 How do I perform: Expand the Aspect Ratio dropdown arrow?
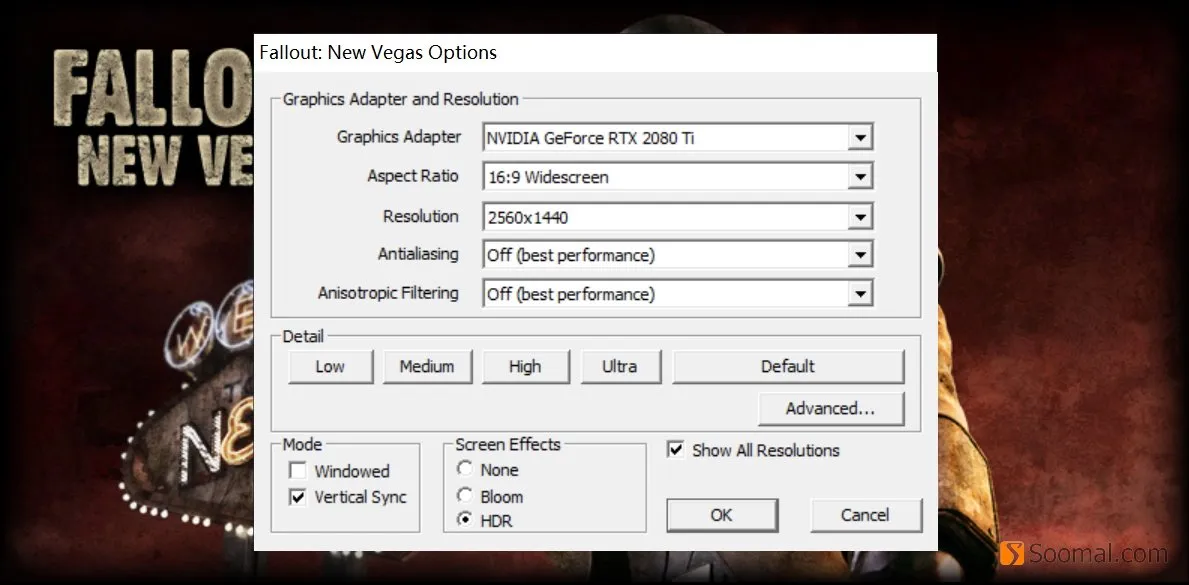(860, 178)
